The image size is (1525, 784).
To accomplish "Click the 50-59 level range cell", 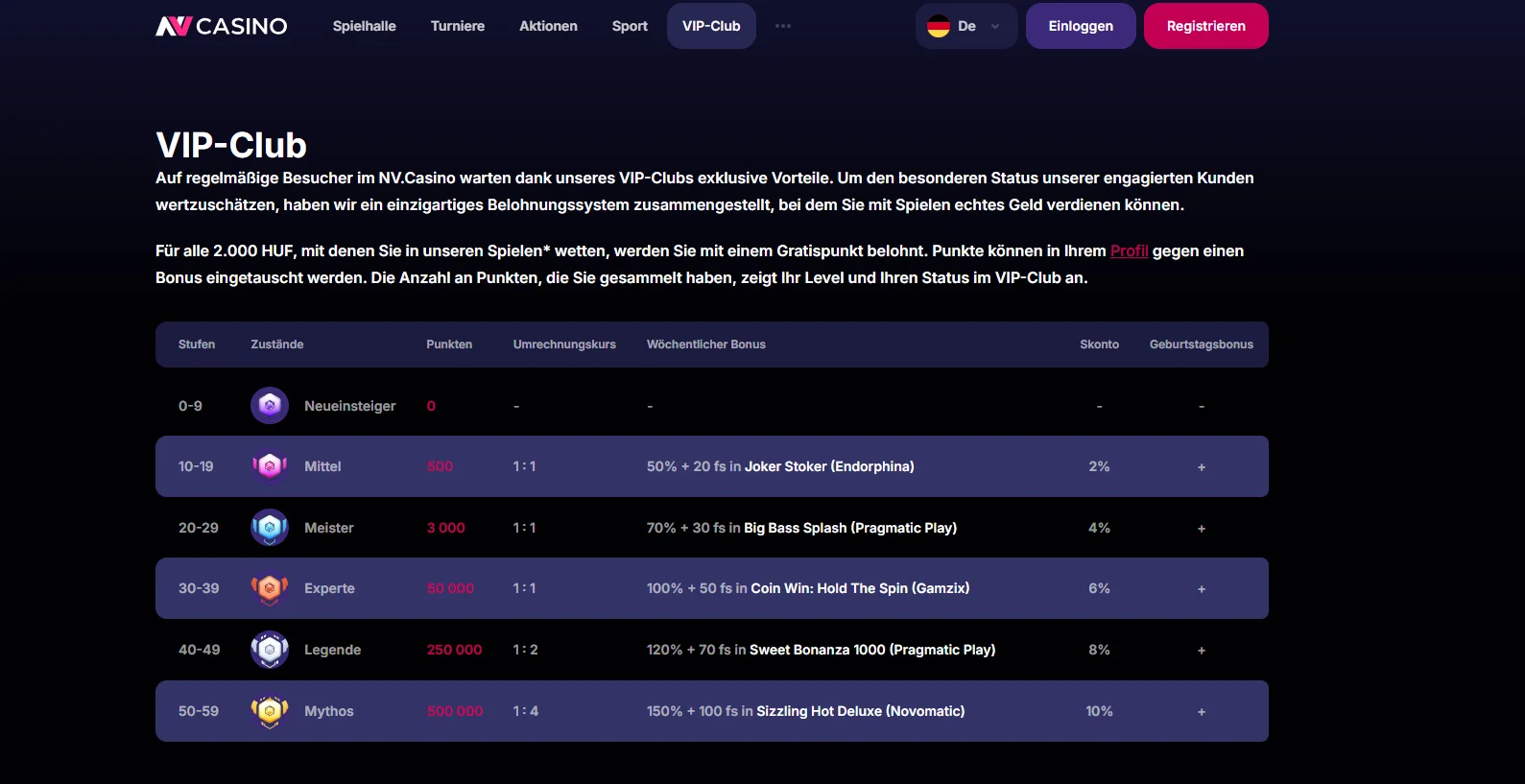I will click(x=199, y=711).
